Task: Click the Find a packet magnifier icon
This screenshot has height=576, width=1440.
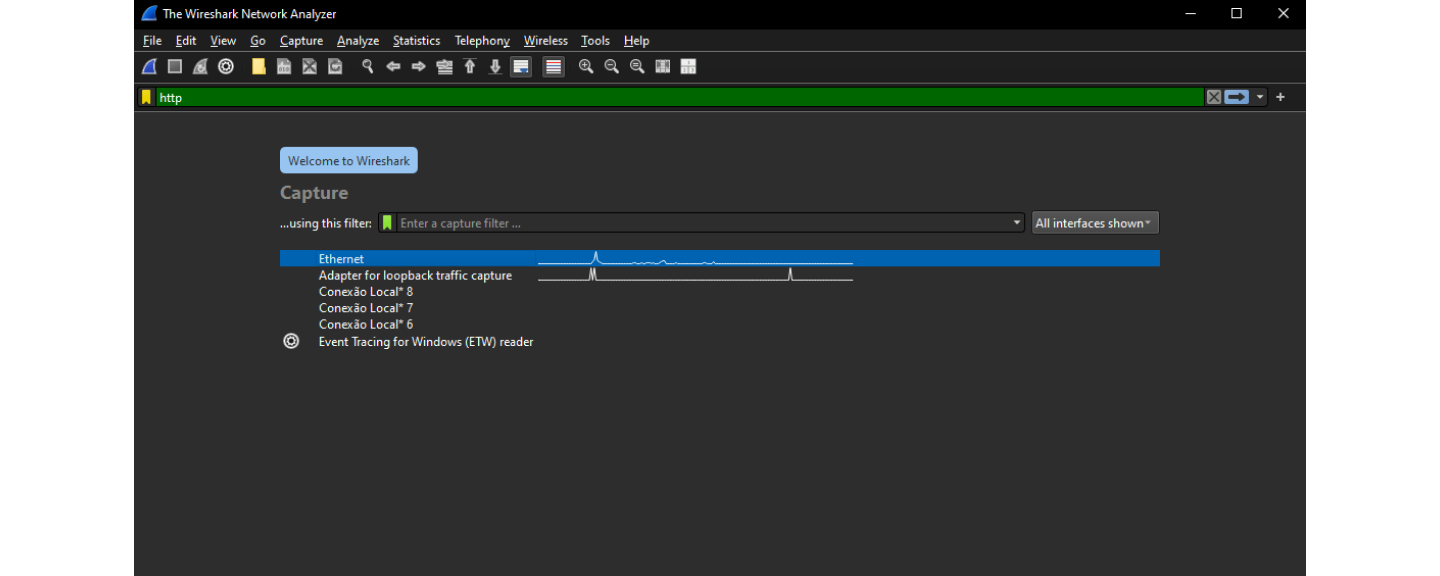Action: (x=368, y=67)
